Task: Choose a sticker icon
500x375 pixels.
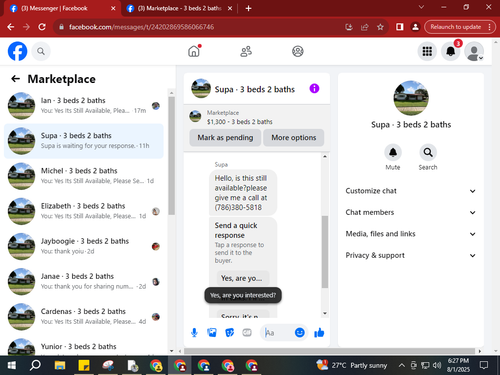Action: tap(230, 332)
